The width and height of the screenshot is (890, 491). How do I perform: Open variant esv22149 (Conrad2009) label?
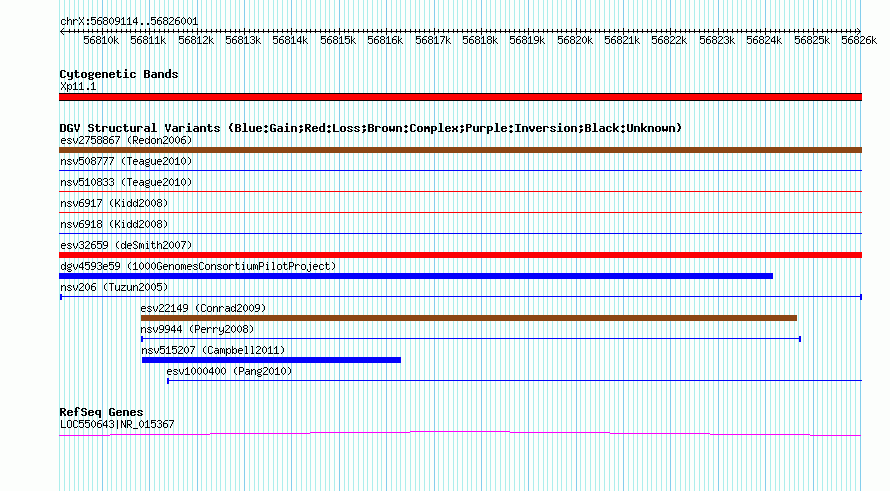pyautogui.click(x=203, y=308)
